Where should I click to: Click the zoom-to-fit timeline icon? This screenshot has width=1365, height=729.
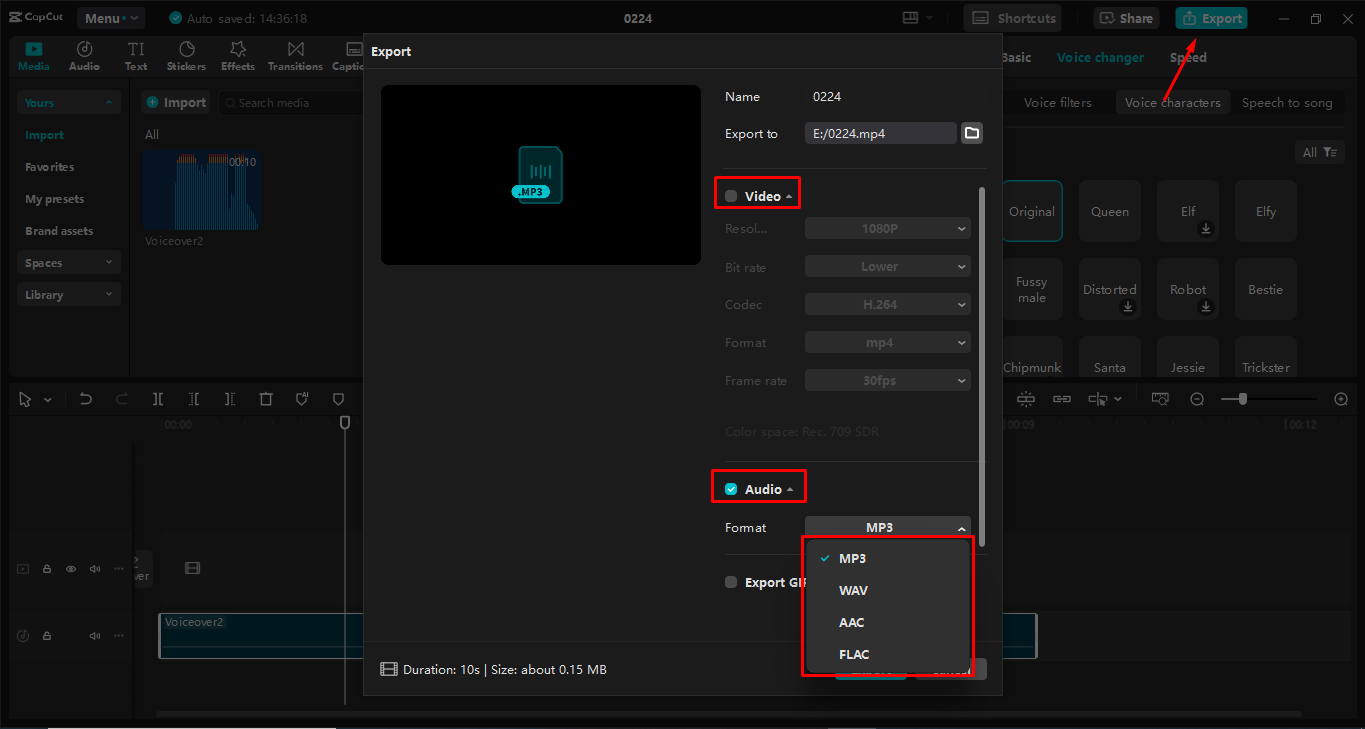[x=1160, y=399]
